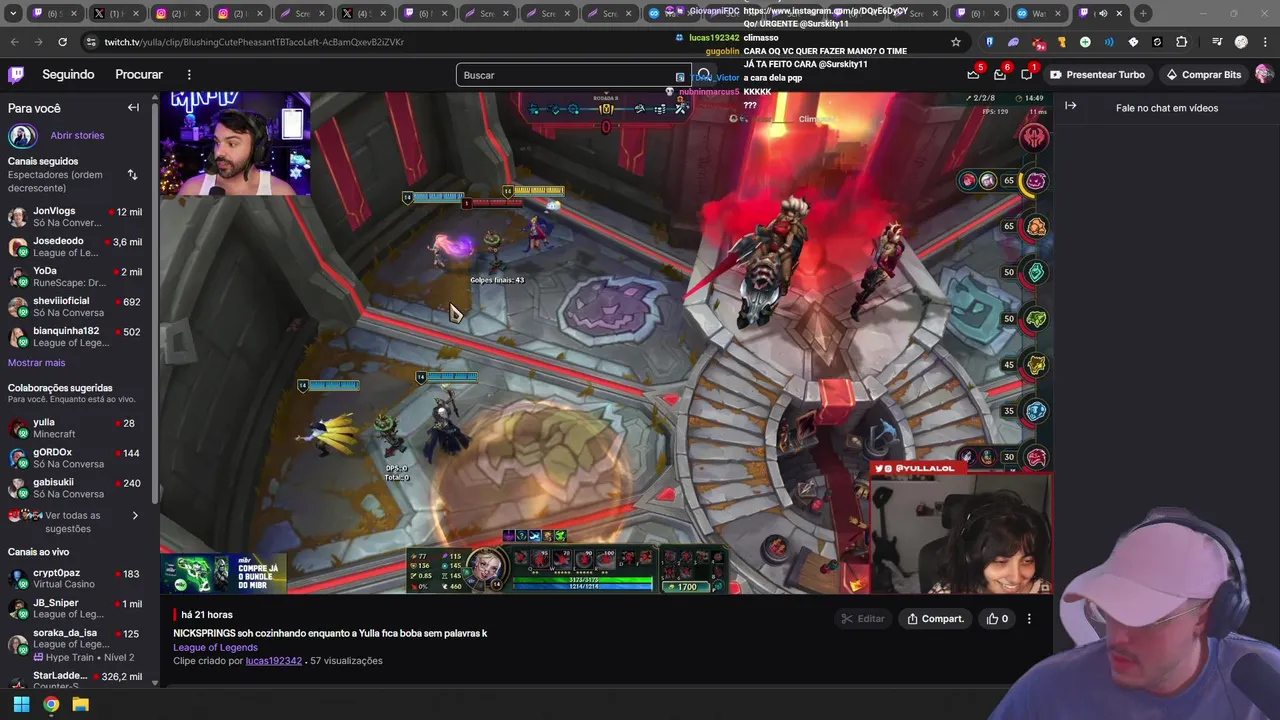Open the Windows Start menu
Viewport: 1280px width, 720px height.
coord(21,704)
